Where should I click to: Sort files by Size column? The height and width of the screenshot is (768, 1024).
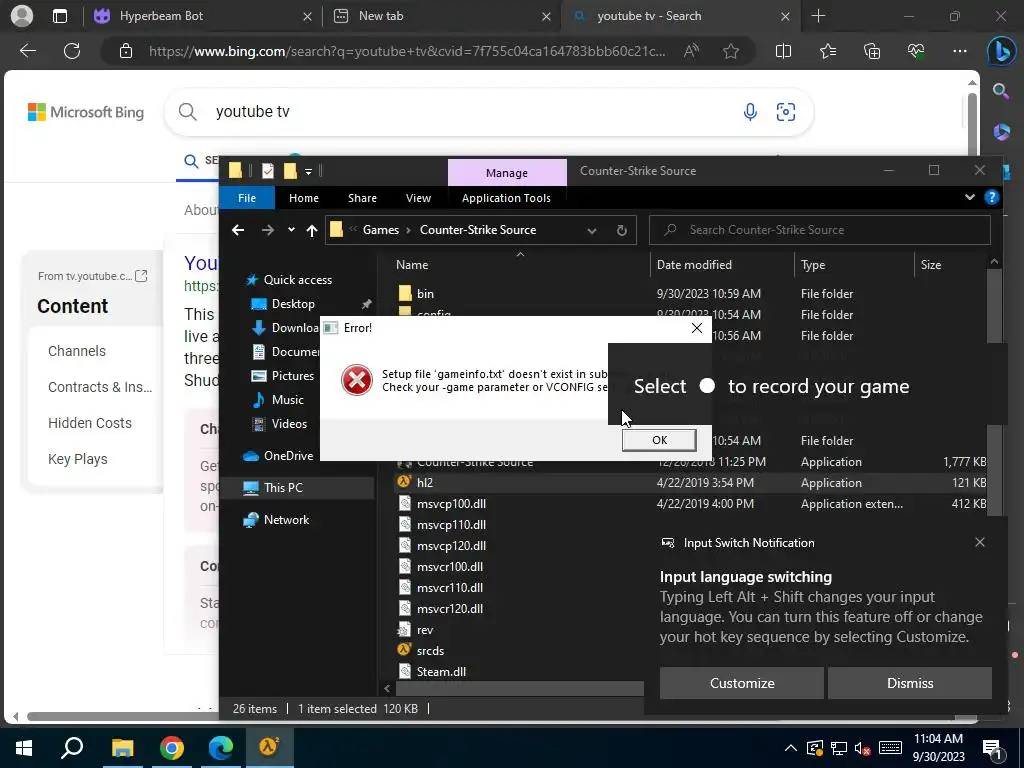[931, 264]
